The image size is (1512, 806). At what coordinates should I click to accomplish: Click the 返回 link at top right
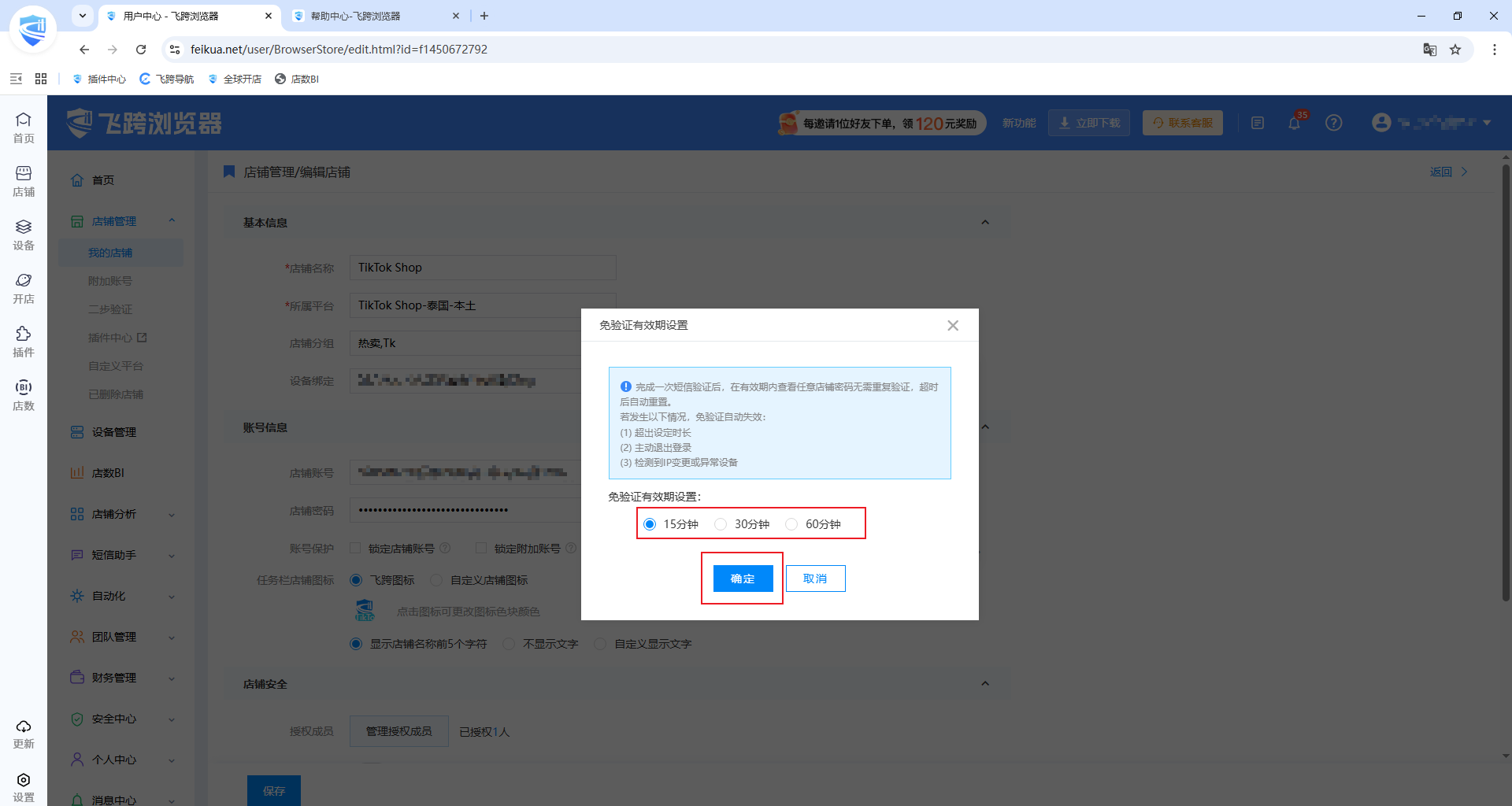(1449, 172)
